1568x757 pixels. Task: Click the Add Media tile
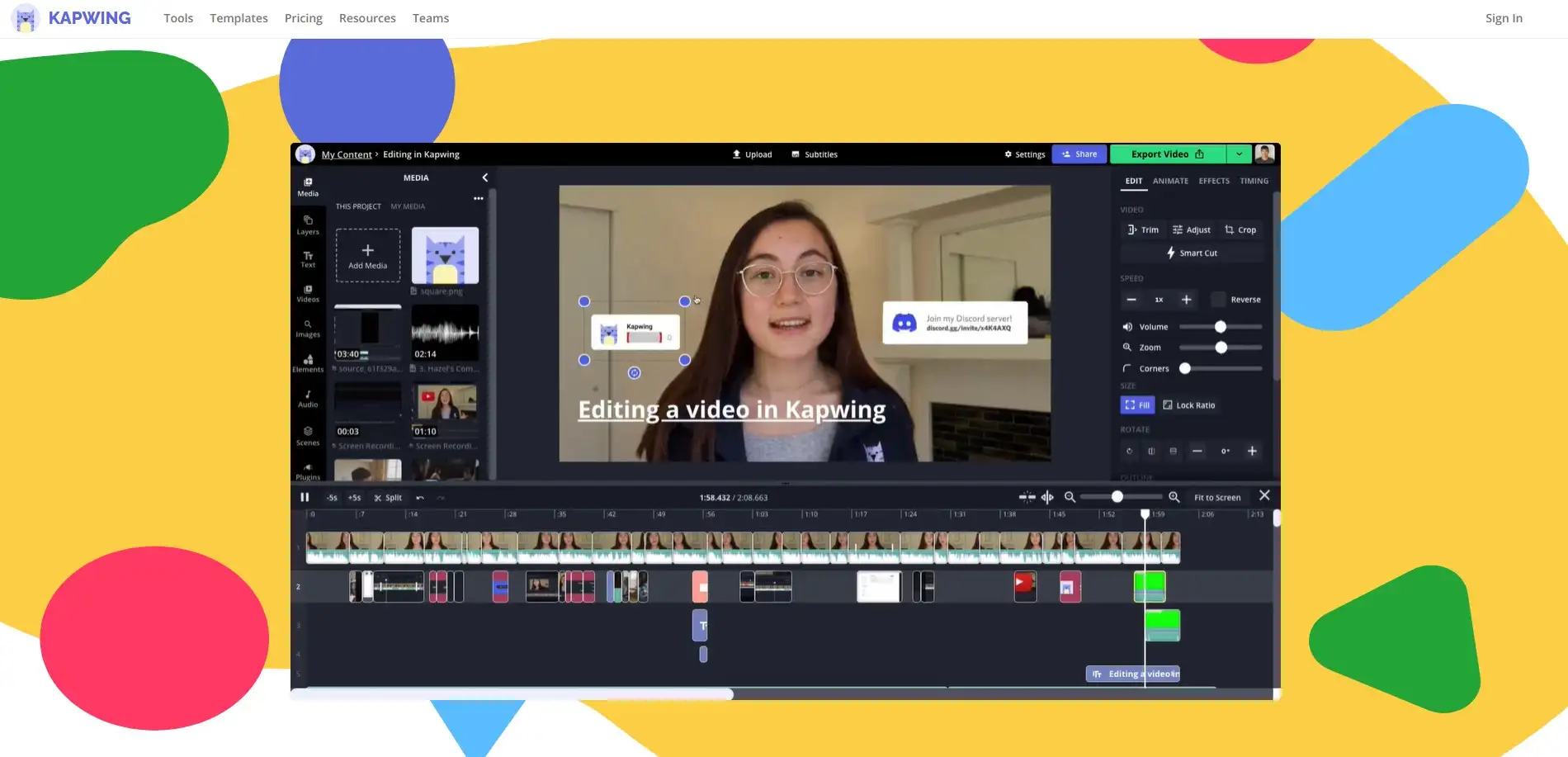tap(368, 256)
